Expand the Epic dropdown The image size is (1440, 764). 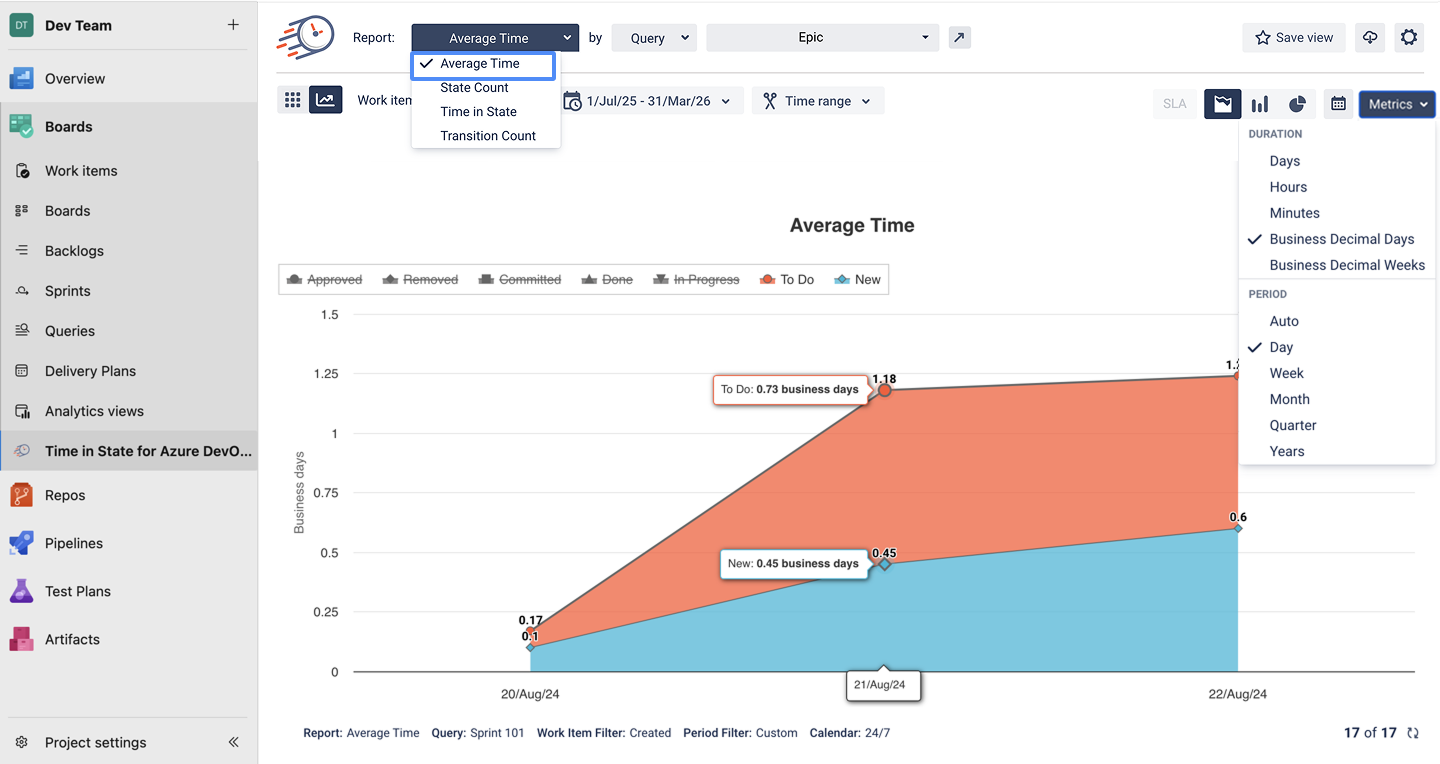[822, 38]
